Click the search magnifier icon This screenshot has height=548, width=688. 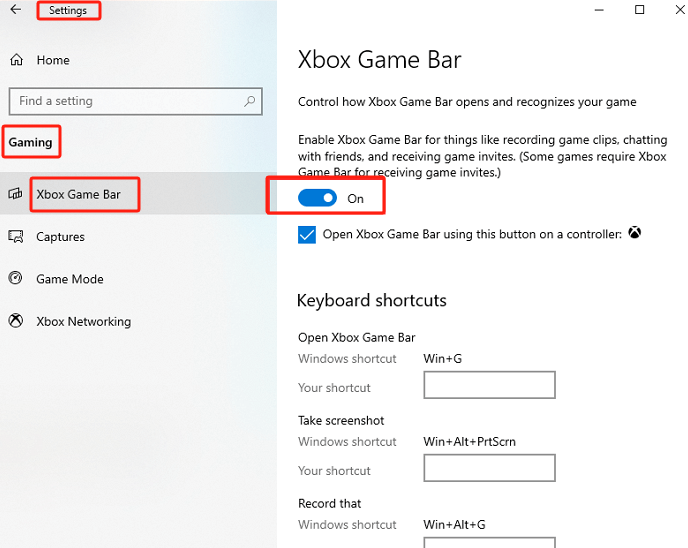(x=249, y=101)
